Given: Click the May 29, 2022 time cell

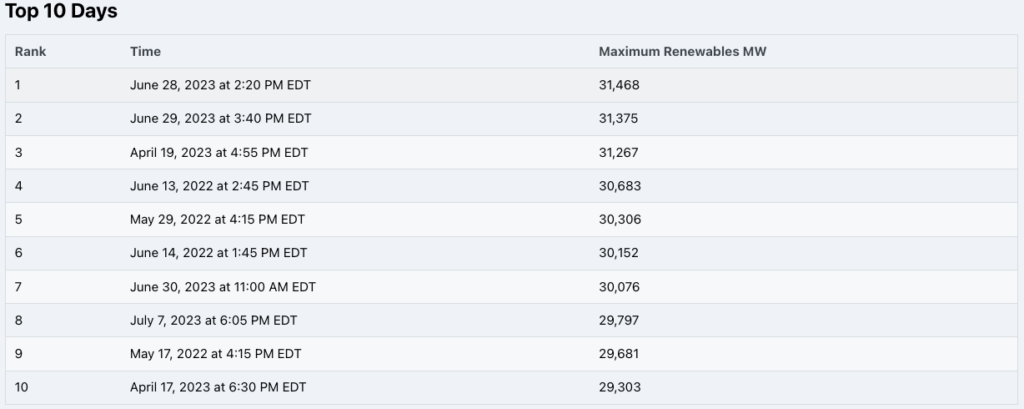Looking at the screenshot, I should (x=217, y=220).
